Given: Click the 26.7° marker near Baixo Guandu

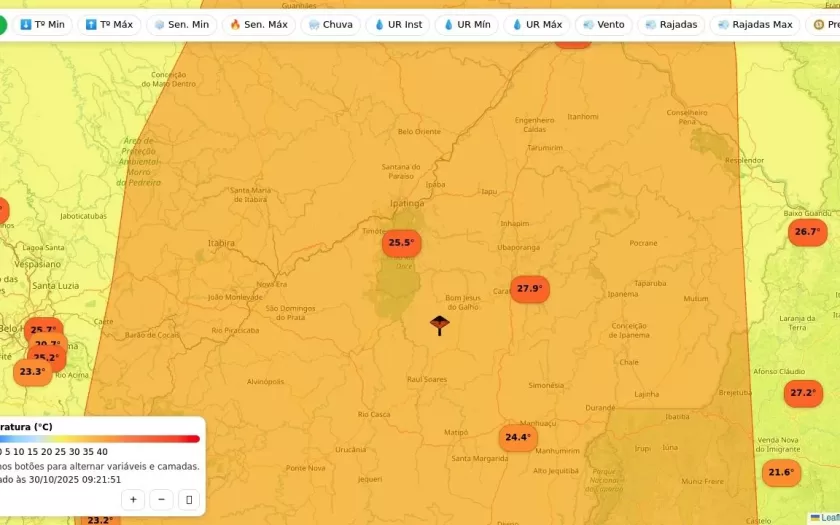Looking at the screenshot, I should (807, 232).
